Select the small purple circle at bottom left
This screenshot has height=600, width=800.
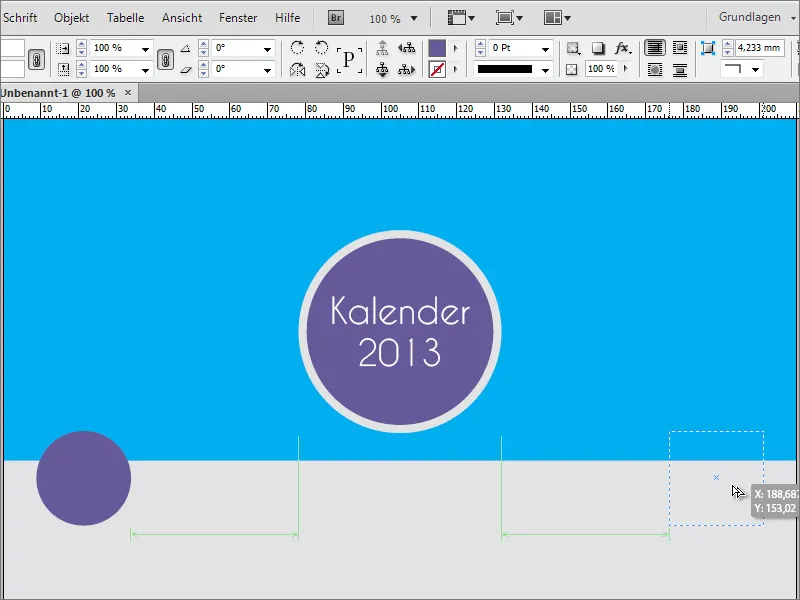[84, 478]
